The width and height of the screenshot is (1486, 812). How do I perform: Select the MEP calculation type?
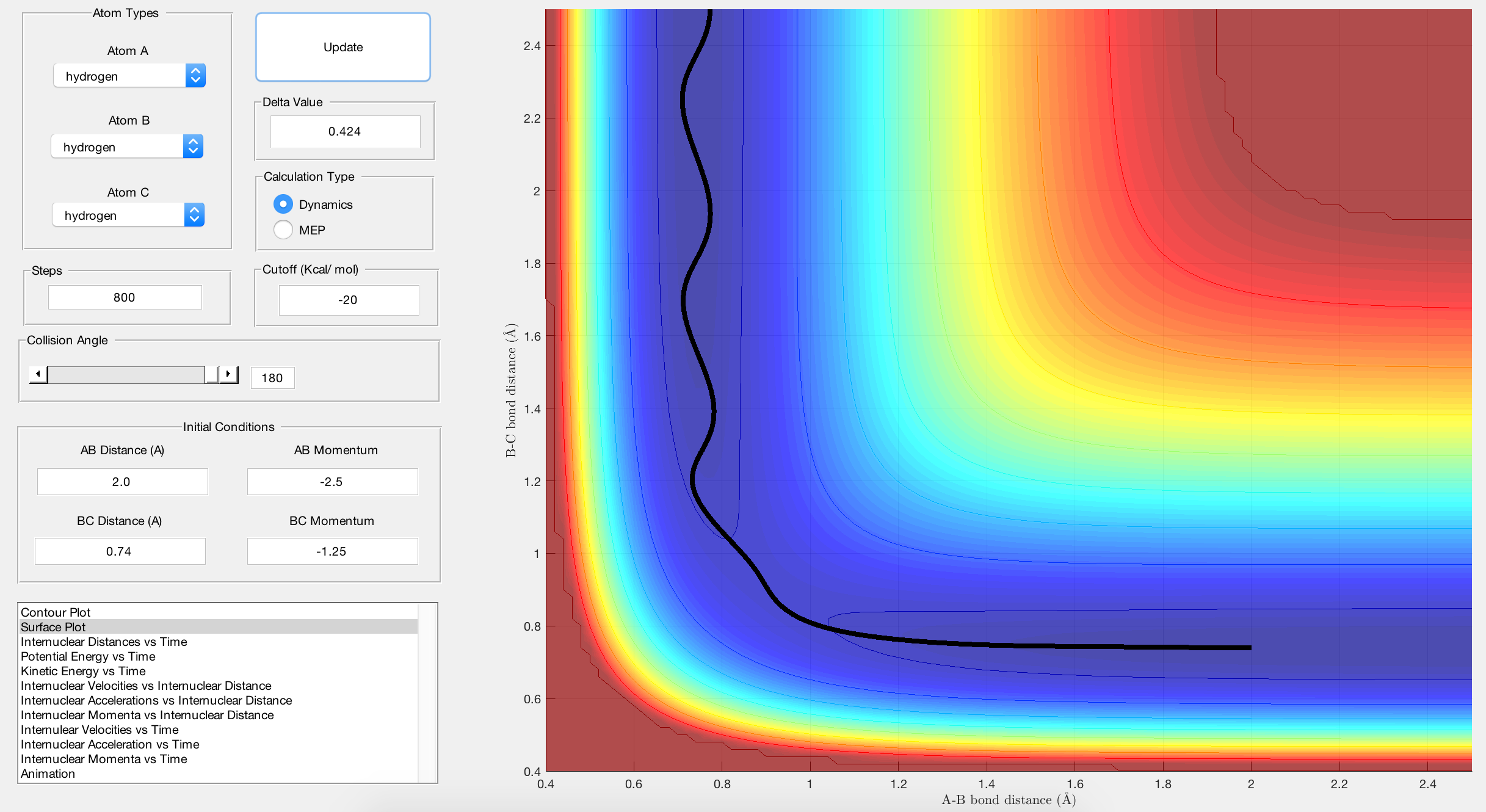283,230
